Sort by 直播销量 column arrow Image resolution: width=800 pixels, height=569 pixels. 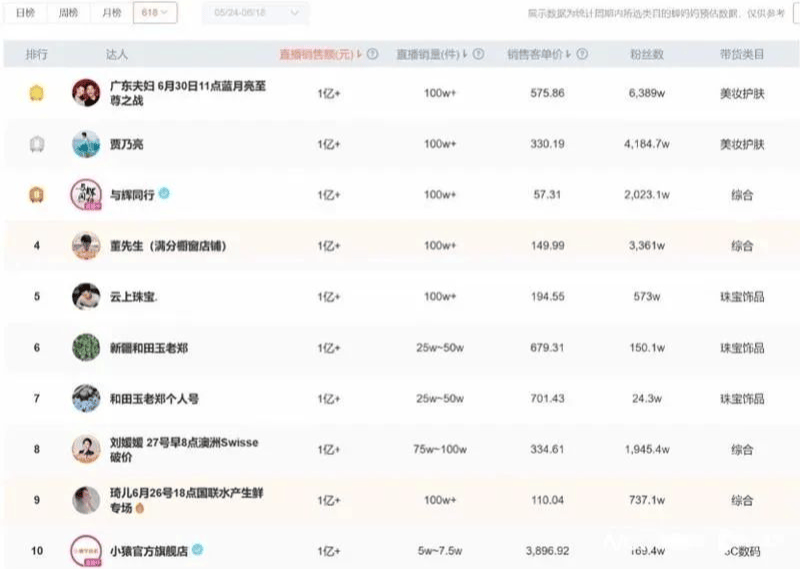coord(464,54)
